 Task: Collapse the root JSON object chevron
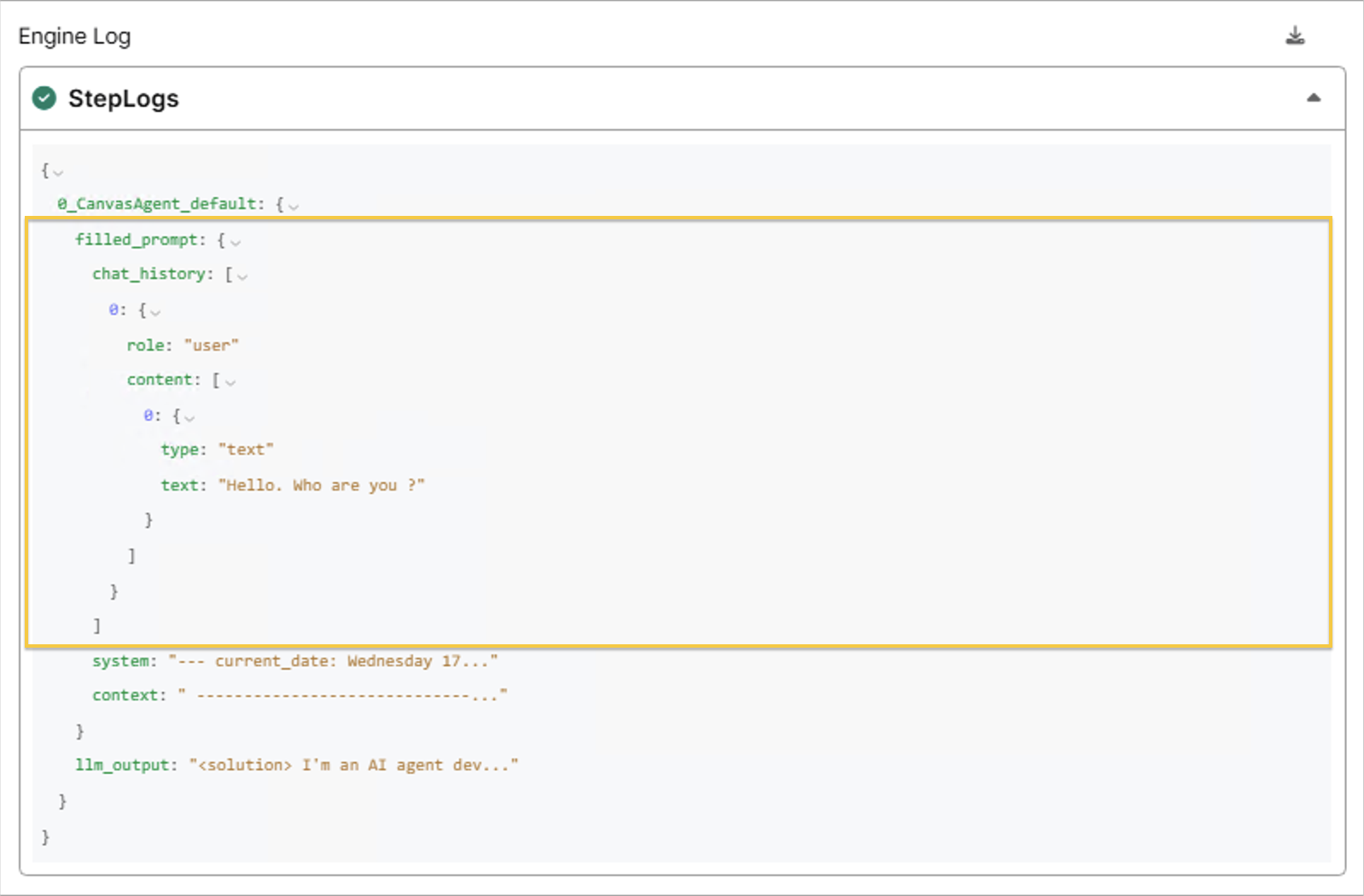pyautogui.click(x=58, y=173)
